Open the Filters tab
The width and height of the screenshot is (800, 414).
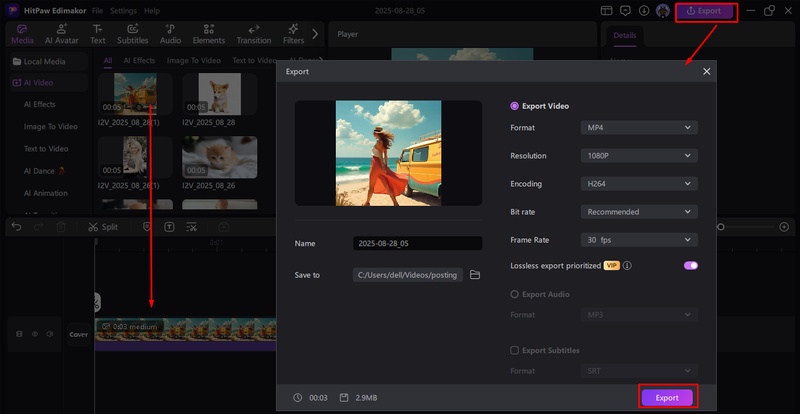(293, 34)
